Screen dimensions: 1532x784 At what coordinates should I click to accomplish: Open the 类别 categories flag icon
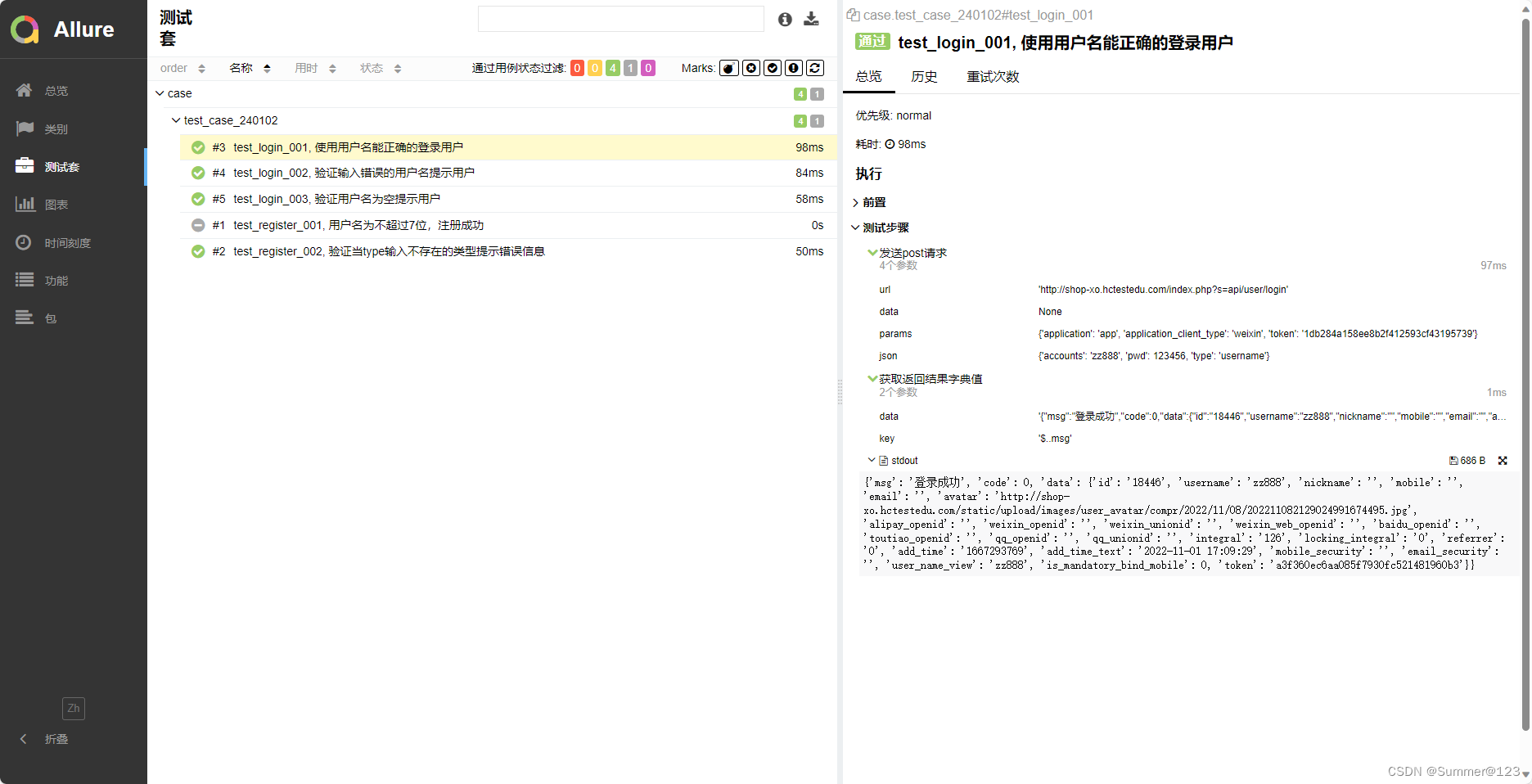25,128
